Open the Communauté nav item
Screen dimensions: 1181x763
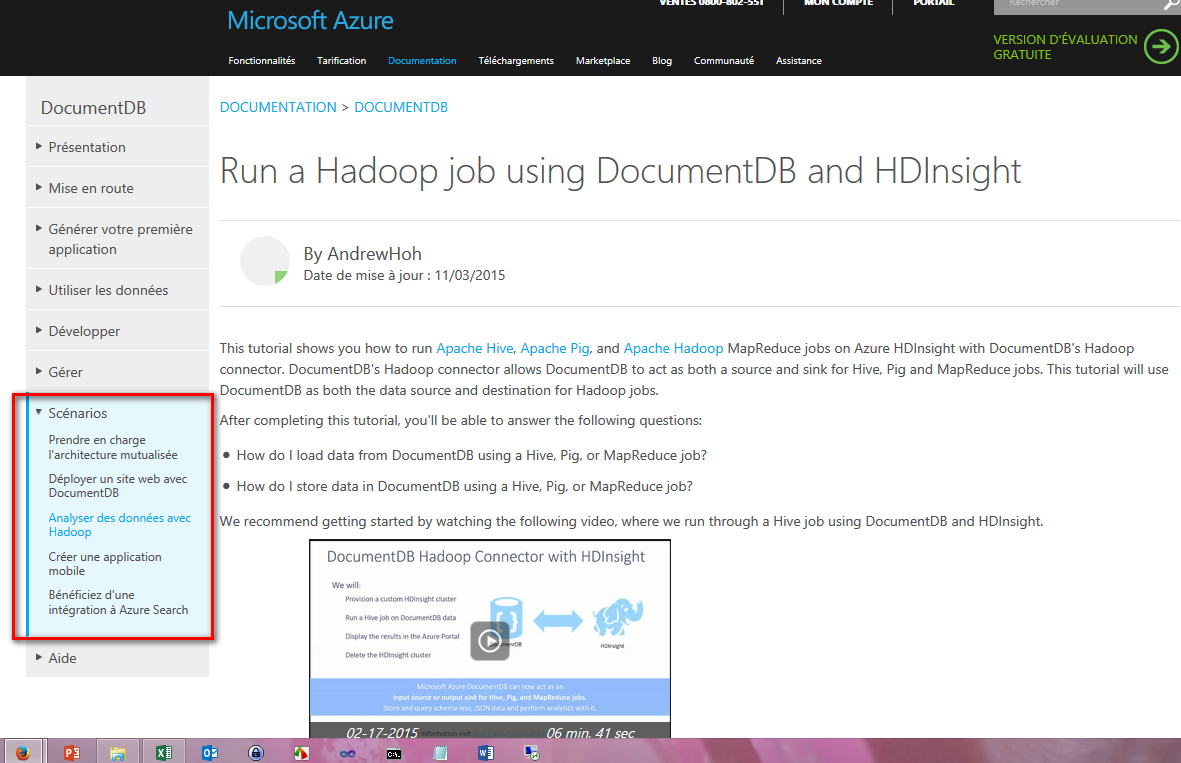(724, 60)
